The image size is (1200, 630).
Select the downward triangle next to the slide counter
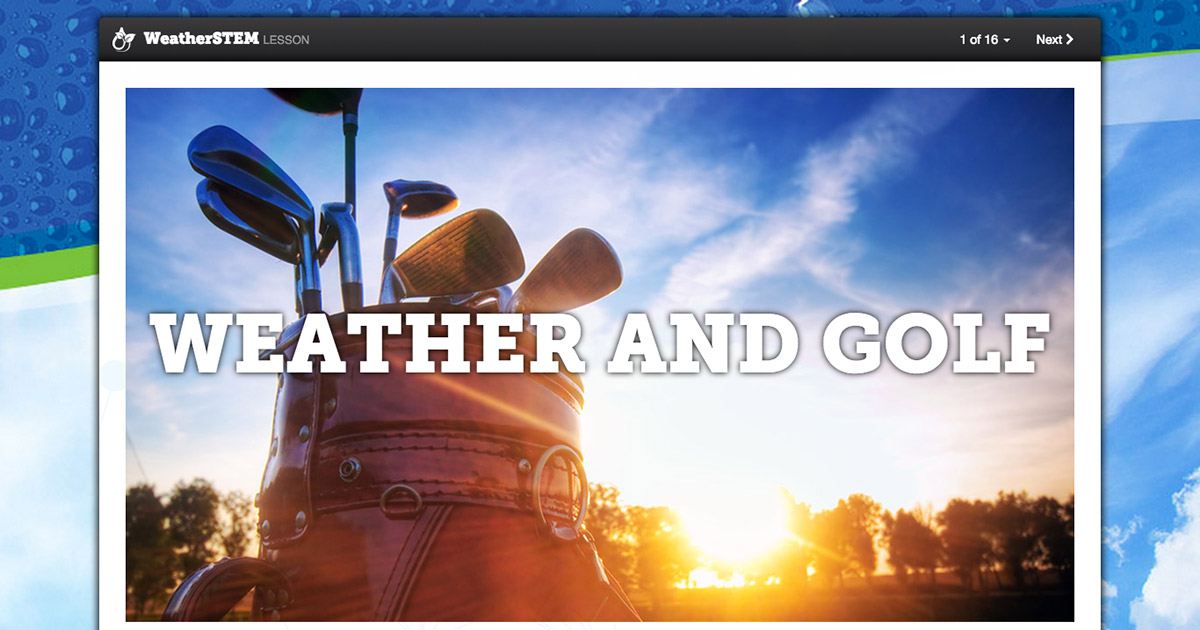tap(1007, 40)
